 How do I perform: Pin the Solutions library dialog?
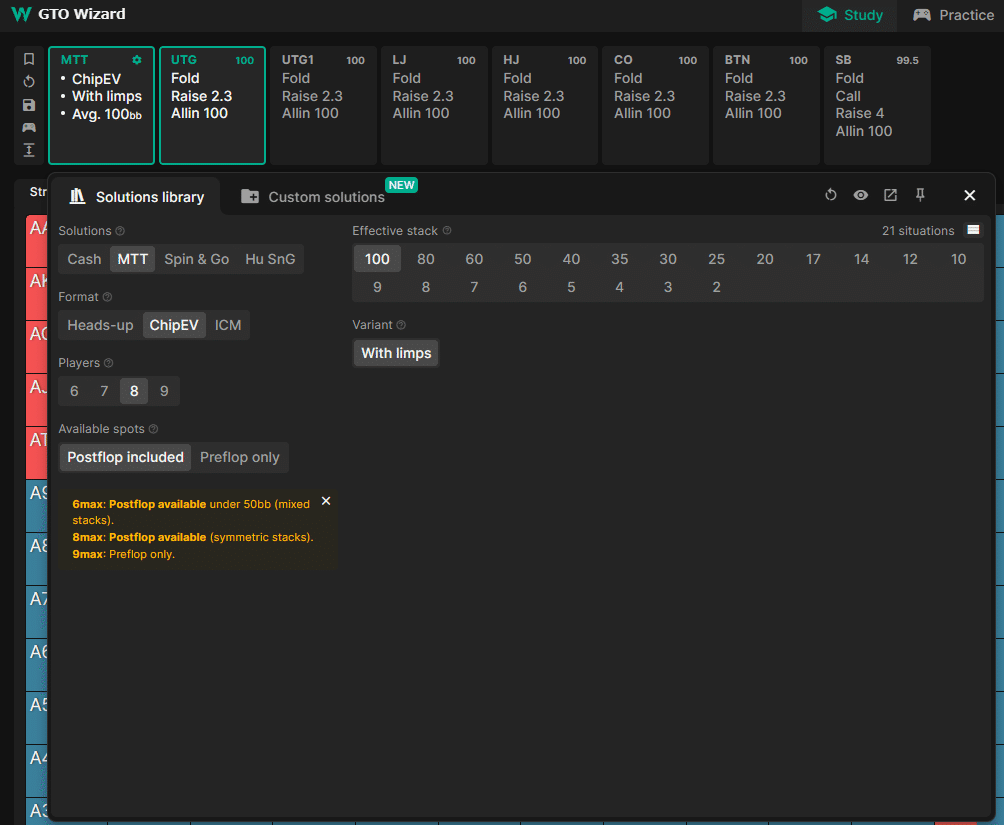(x=920, y=195)
